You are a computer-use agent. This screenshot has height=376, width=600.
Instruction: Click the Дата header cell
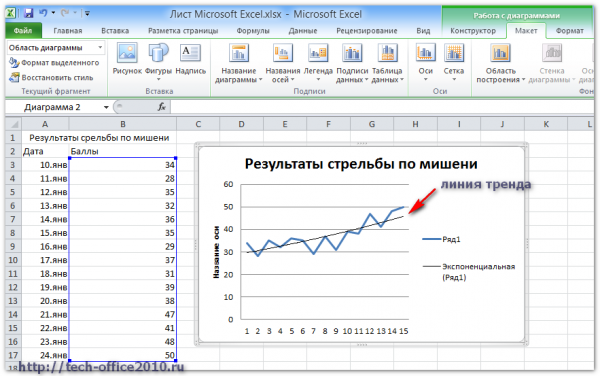[45, 151]
